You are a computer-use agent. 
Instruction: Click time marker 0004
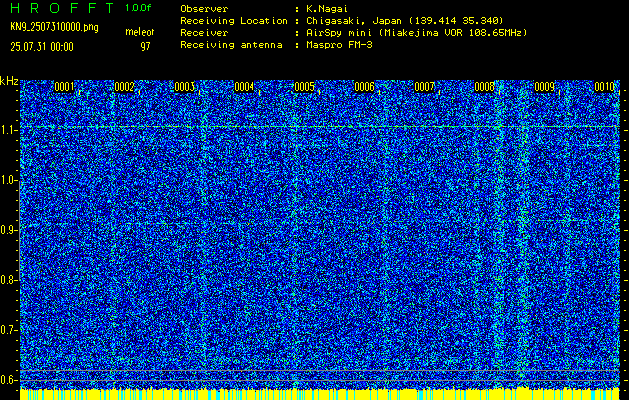point(244,87)
